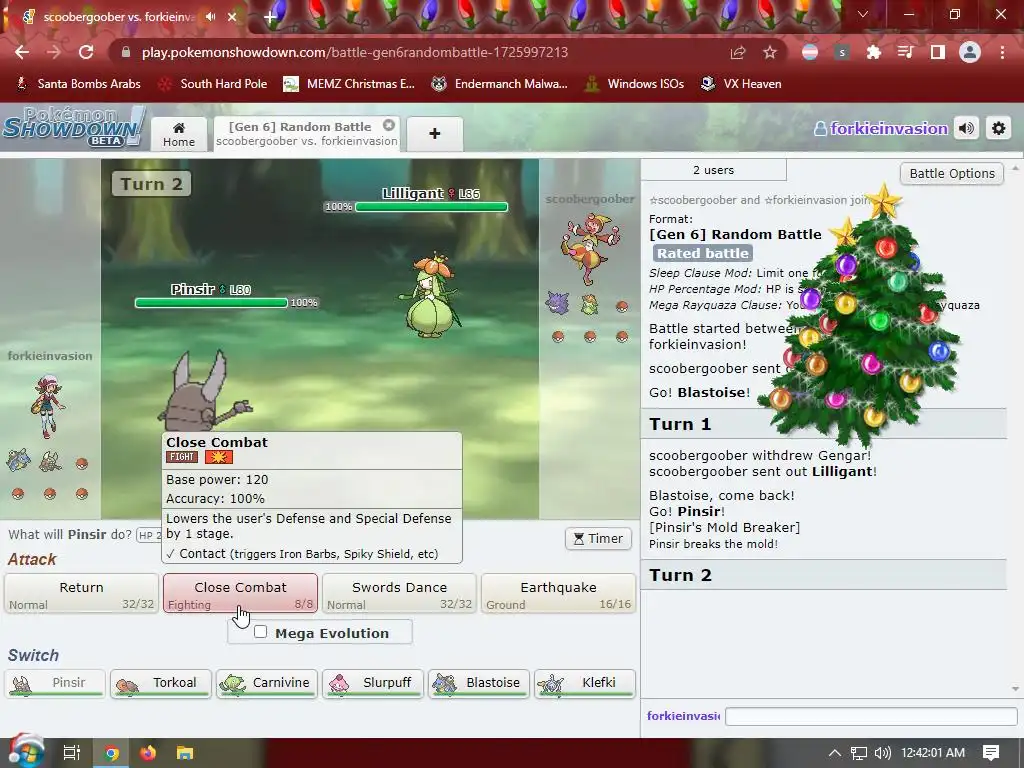Start the battle Timer
The image size is (1024, 768).
click(598, 538)
